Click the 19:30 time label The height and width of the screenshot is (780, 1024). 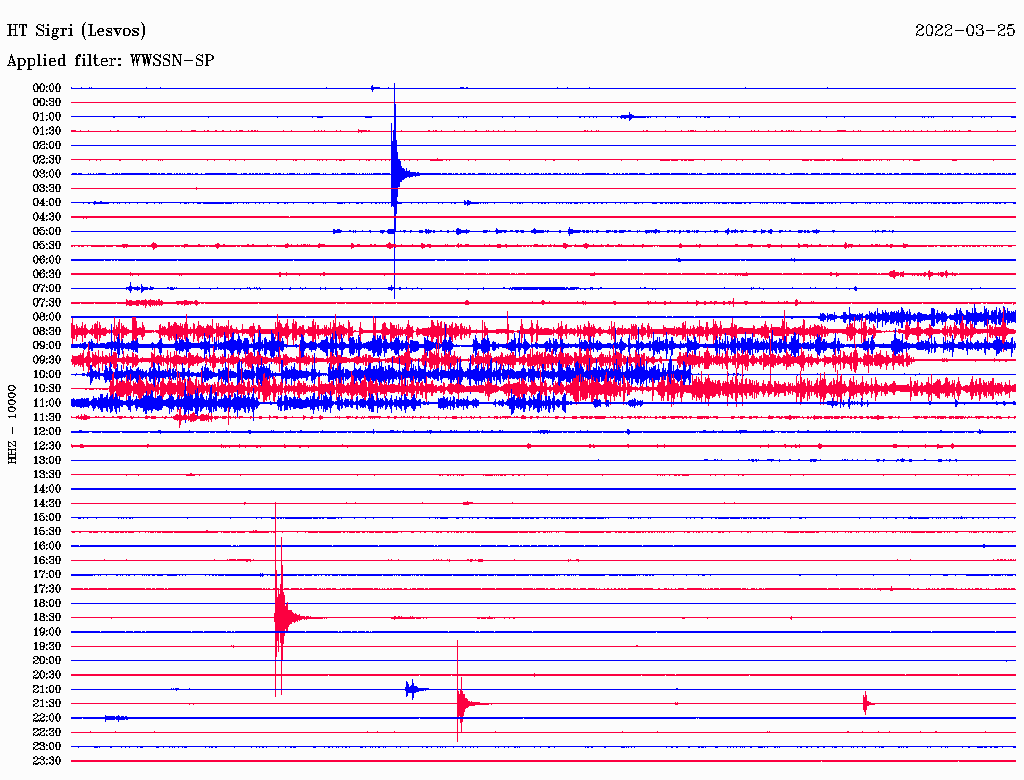tap(47, 647)
